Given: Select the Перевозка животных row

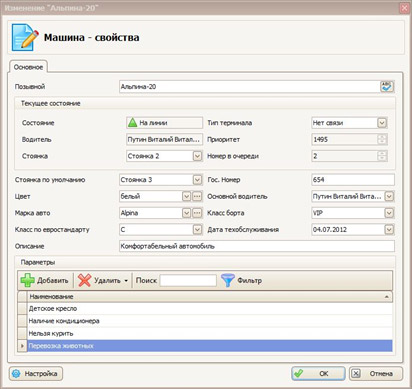Looking at the screenshot, I should coord(210,346).
